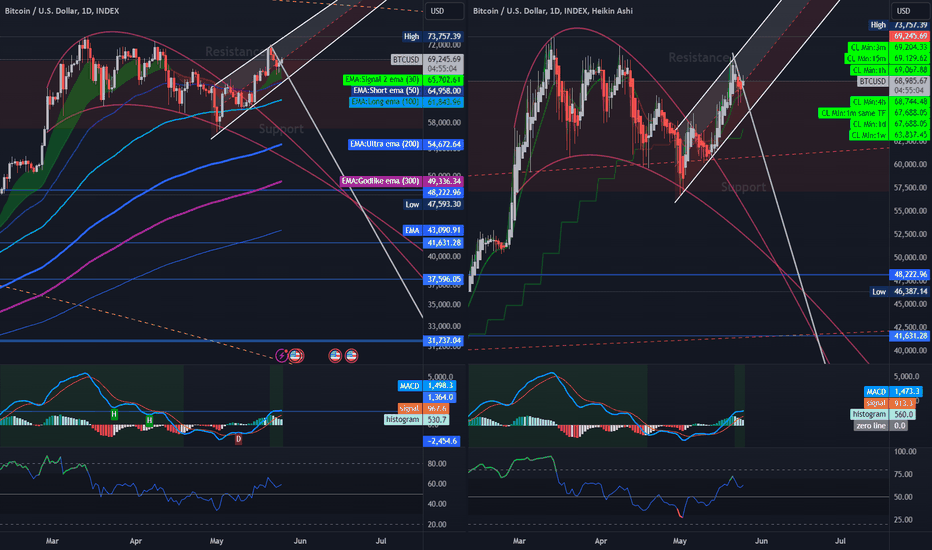Click the red D divergence marker in MACD

(x=238, y=439)
